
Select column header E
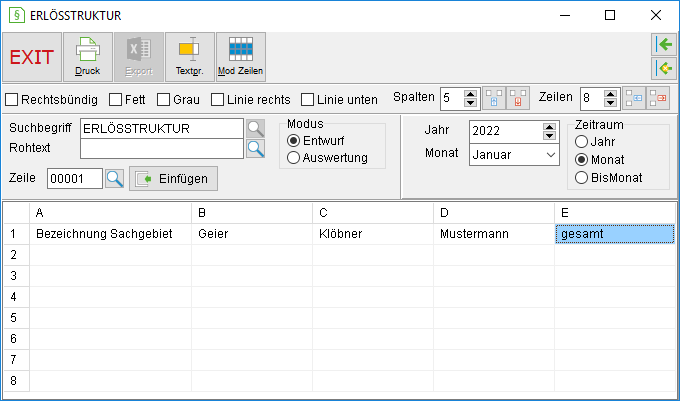[615, 213]
